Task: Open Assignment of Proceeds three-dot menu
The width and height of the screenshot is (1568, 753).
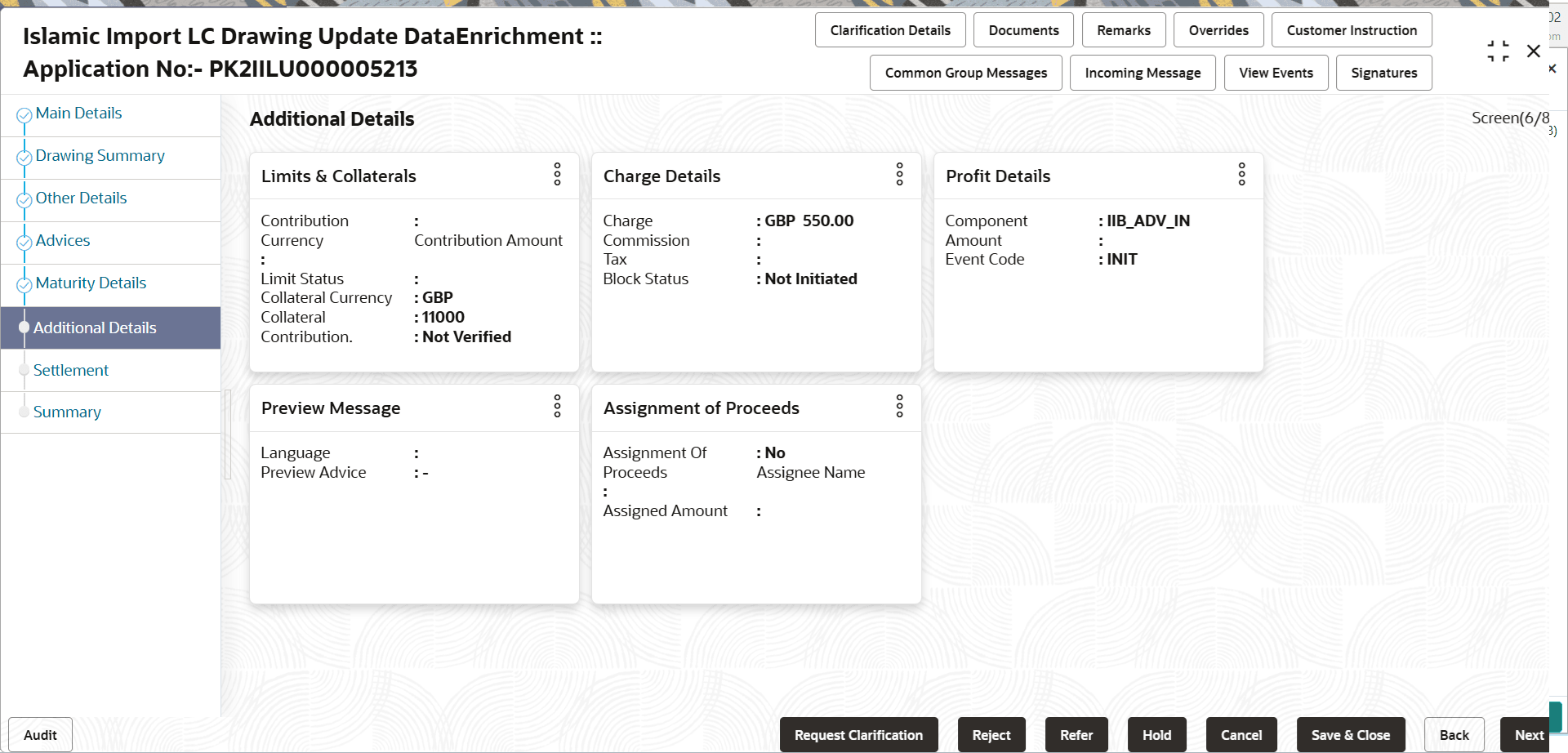Action: 900,406
